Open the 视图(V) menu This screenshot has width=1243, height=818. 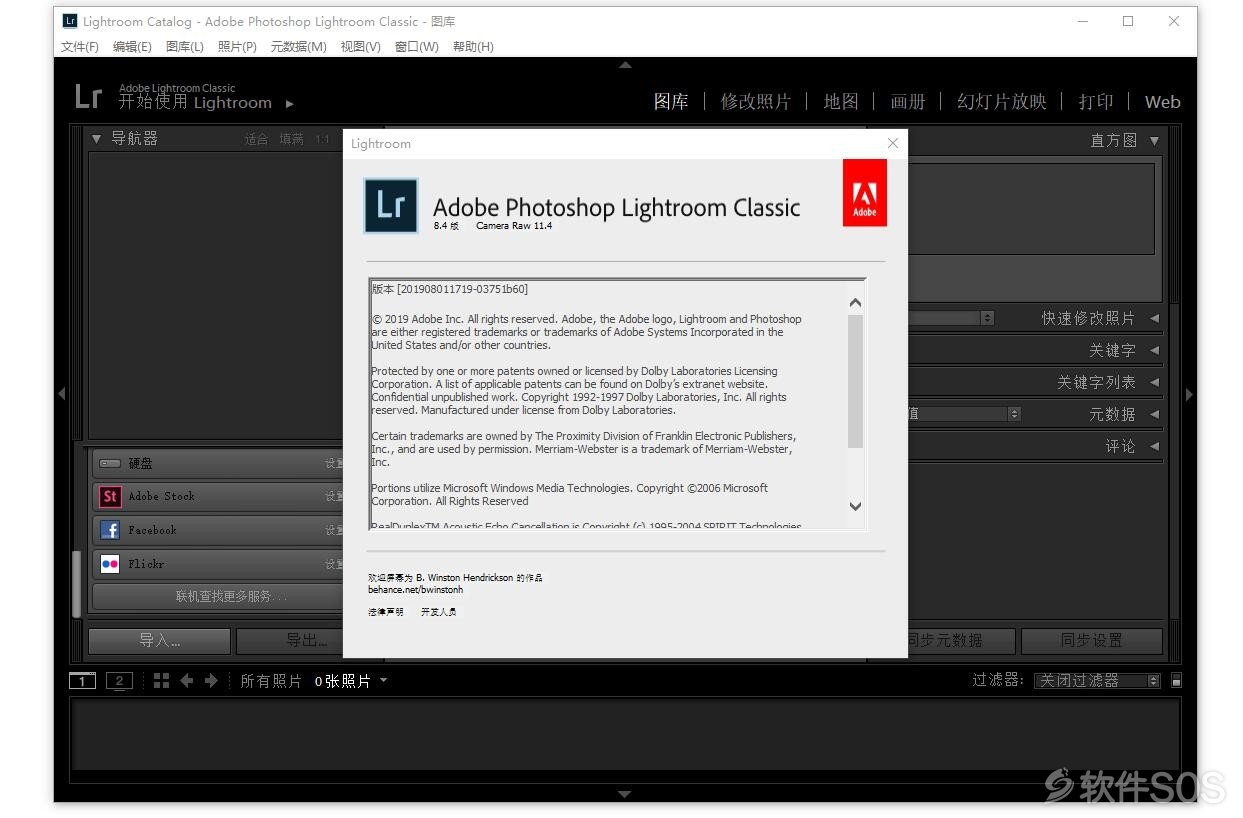click(360, 47)
